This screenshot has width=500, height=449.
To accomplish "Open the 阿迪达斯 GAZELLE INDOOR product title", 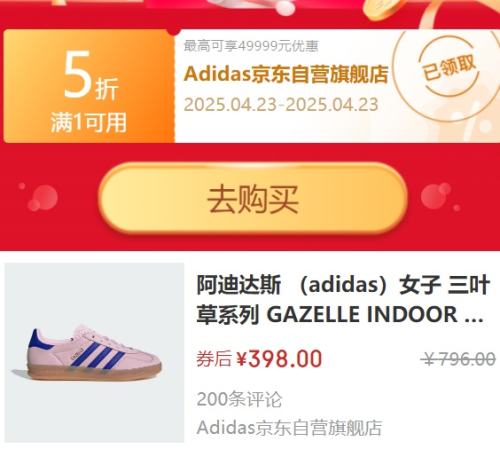I will tap(343, 299).
